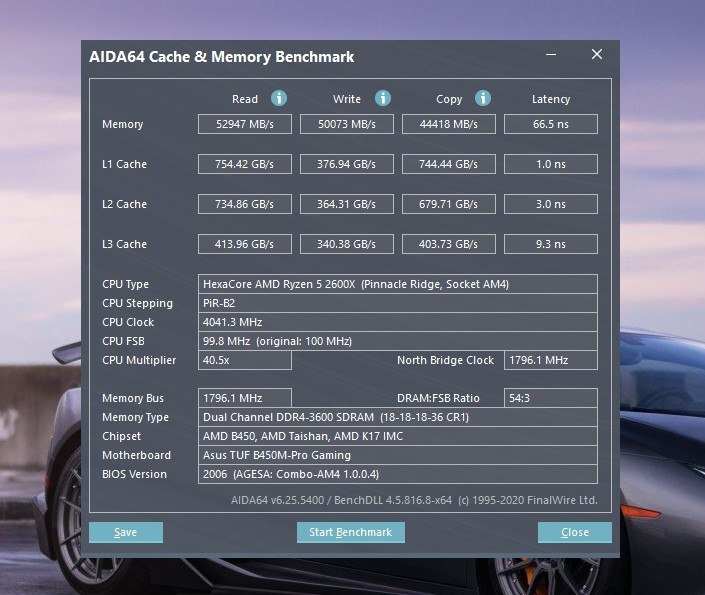Select L3 Cache copy 403.73 GB/s

click(x=449, y=244)
